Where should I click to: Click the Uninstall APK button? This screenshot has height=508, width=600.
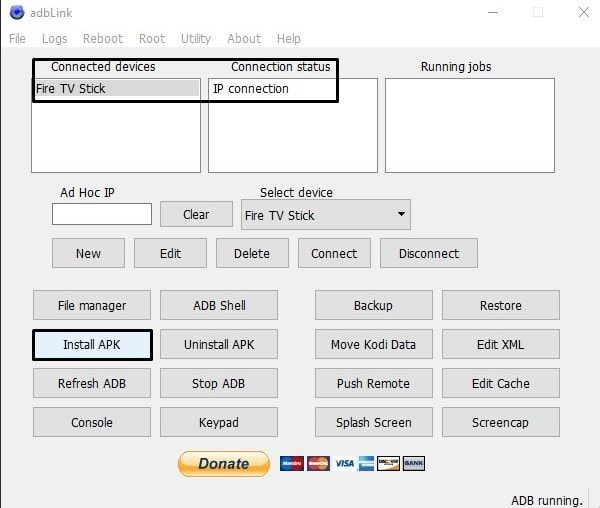click(x=219, y=344)
